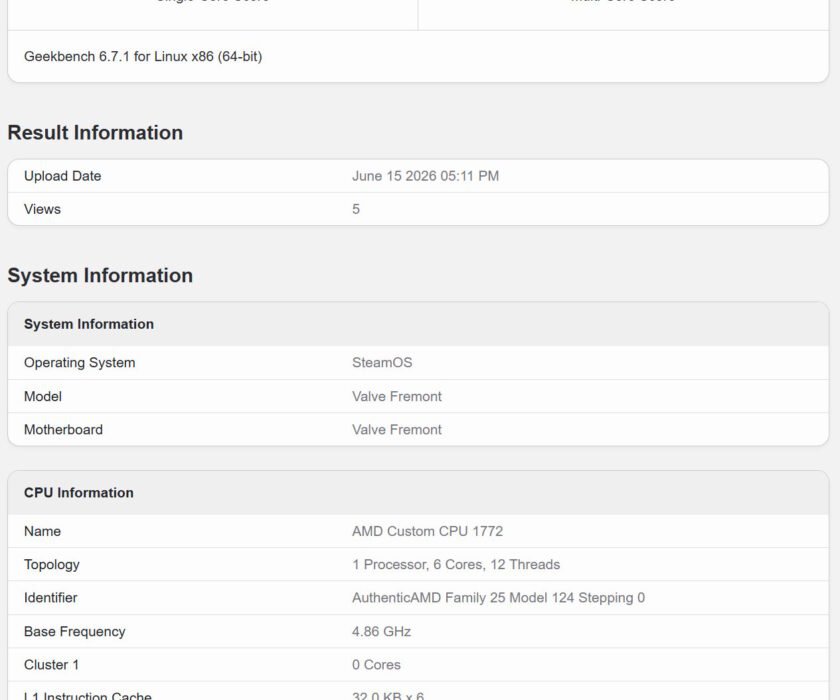Click the 'L1 Instruction Cache' label
The image size is (840, 700).
coord(88,696)
